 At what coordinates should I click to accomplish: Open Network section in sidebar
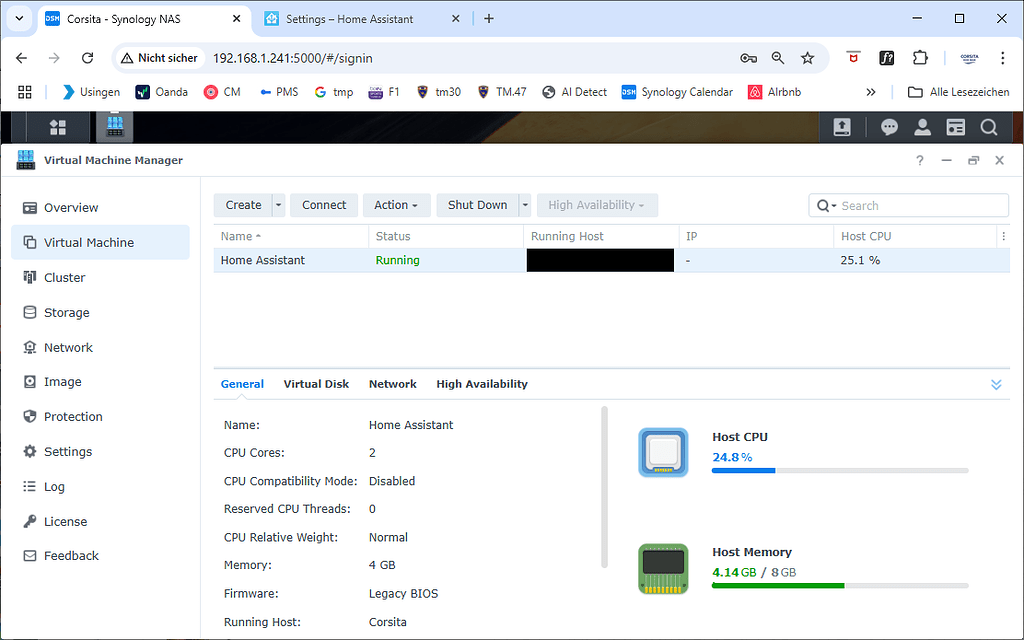pos(101,347)
